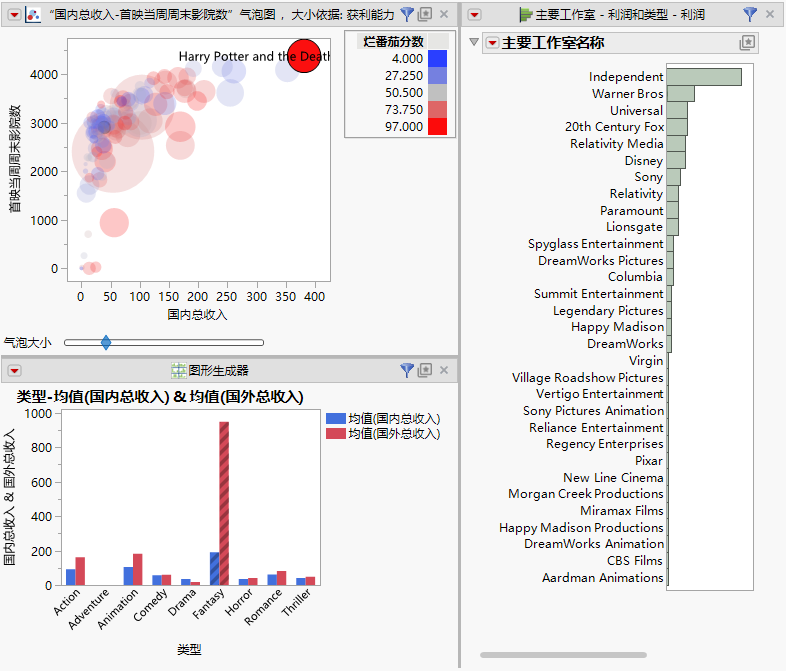786x671 pixels.
Task: Click the red Animation foreign revenue bar
Action: 137,570
